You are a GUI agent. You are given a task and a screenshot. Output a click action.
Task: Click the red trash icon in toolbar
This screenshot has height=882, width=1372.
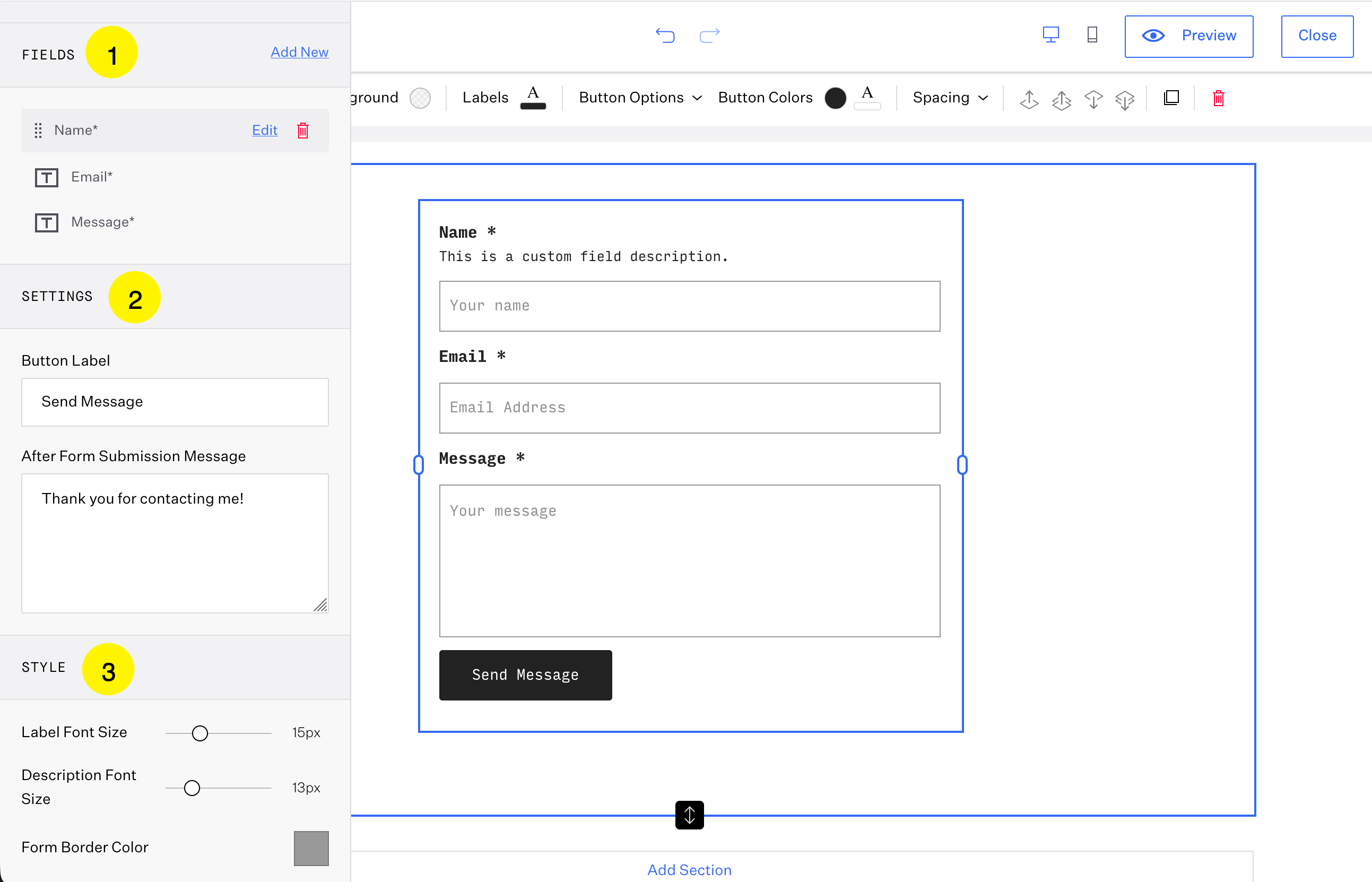tap(1218, 98)
